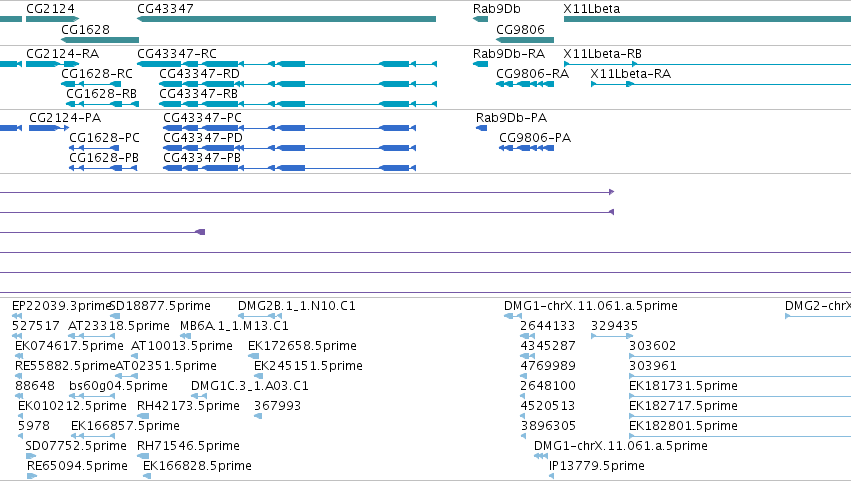Open the EK181731.5prime EST label
The image size is (851, 481).
[683, 386]
